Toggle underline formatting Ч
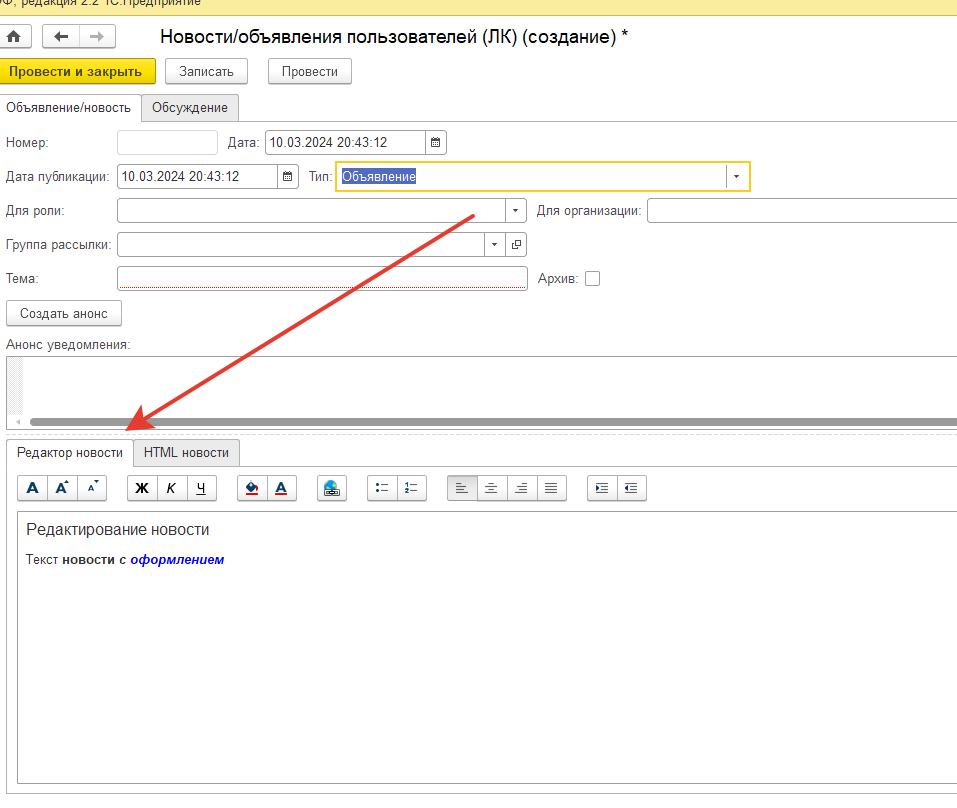 pos(201,488)
